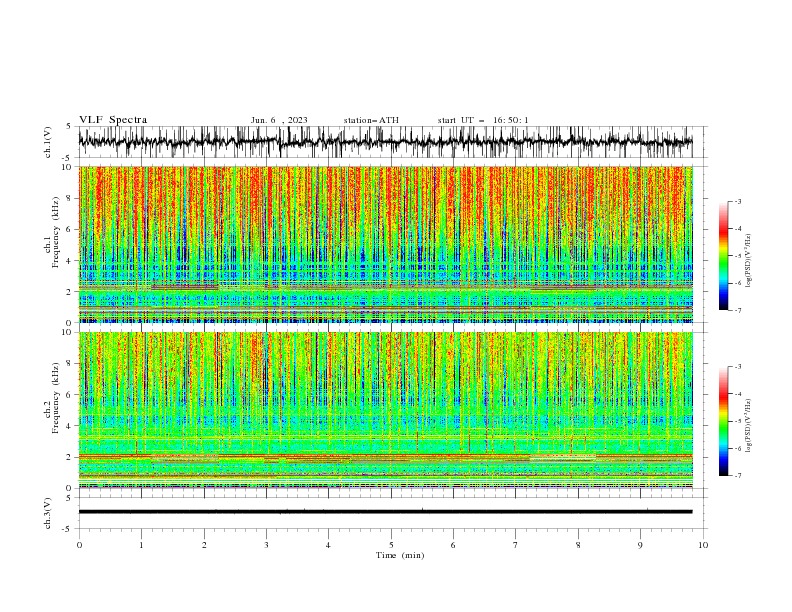Click the lower "log(PSD)(V²/Hz)" color bar caption
Screen dimensions: 792x612
pos(749,426)
